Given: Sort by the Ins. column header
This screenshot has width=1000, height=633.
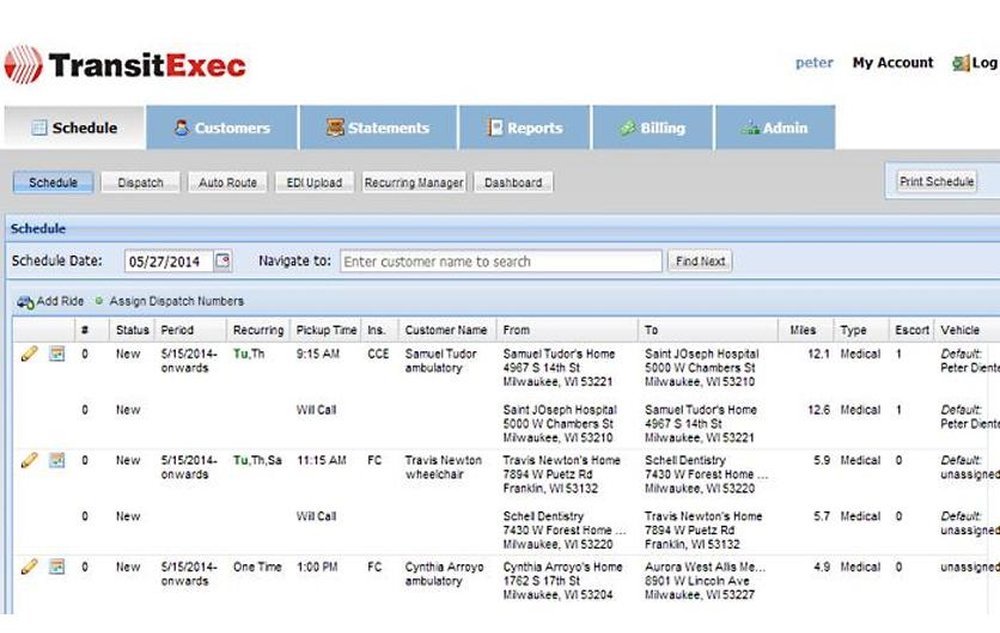Looking at the screenshot, I should point(379,330).
